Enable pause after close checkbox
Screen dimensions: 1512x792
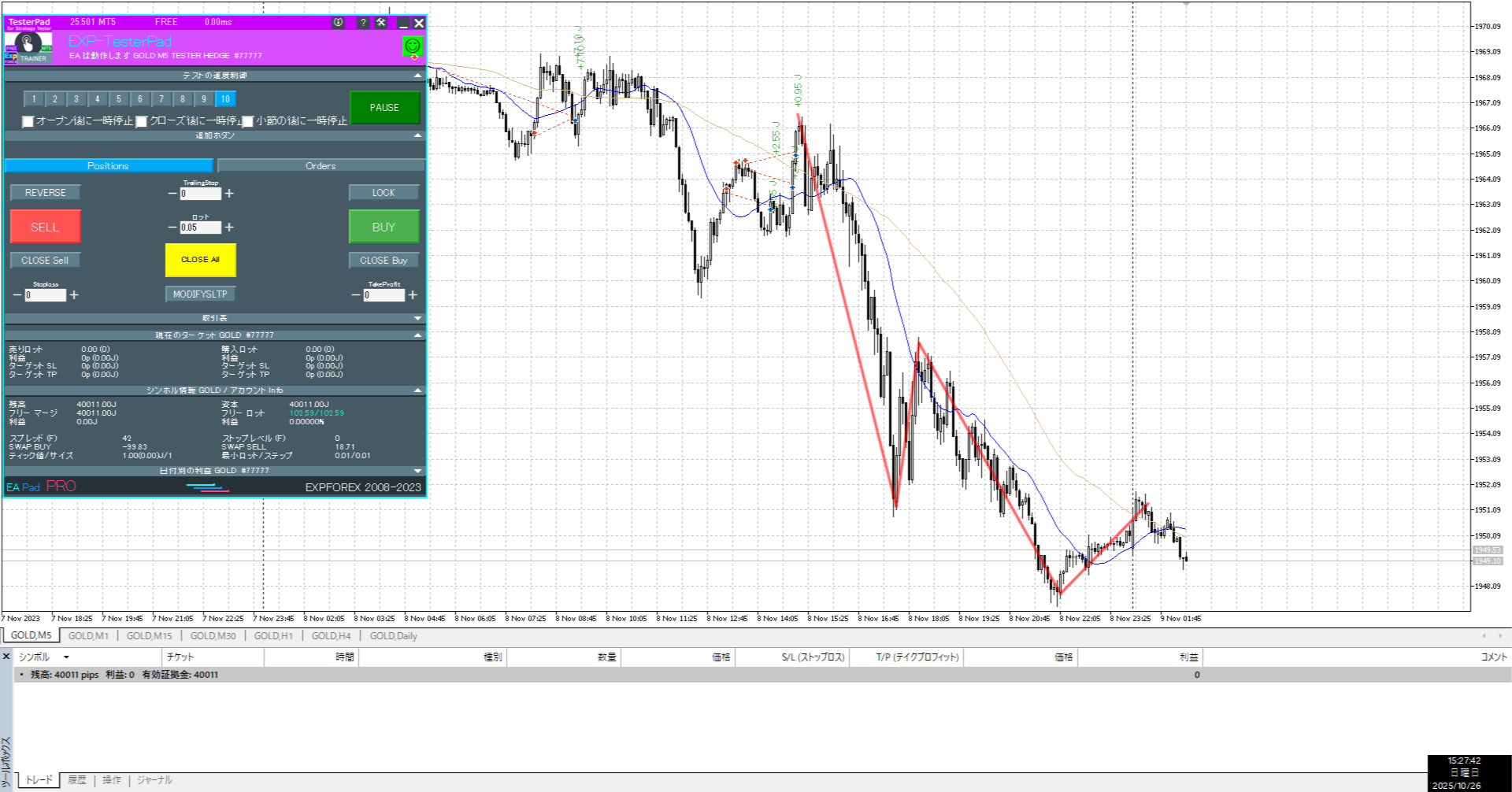142,121
